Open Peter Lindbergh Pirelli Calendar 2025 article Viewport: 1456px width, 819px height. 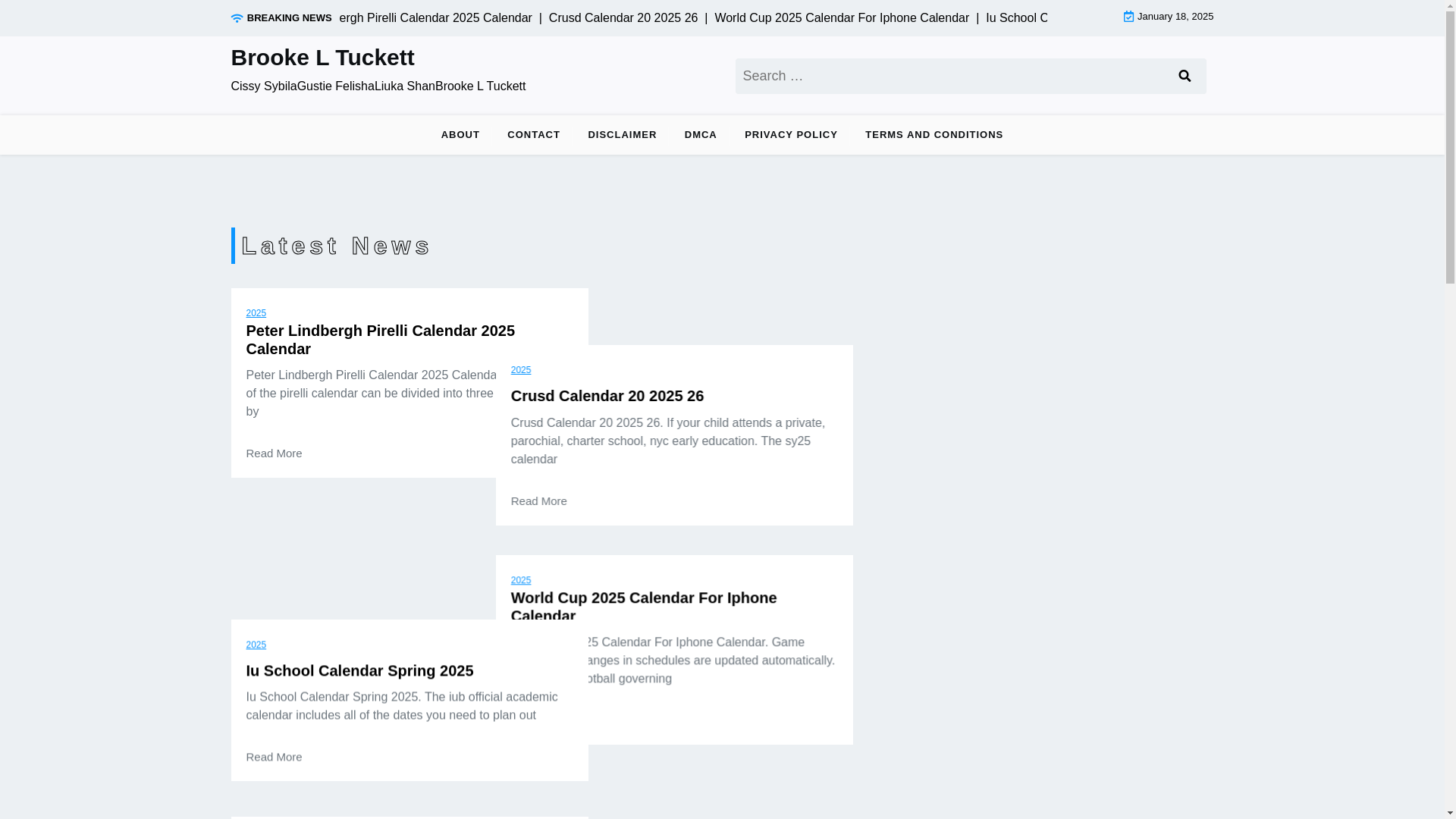point(380,340)
